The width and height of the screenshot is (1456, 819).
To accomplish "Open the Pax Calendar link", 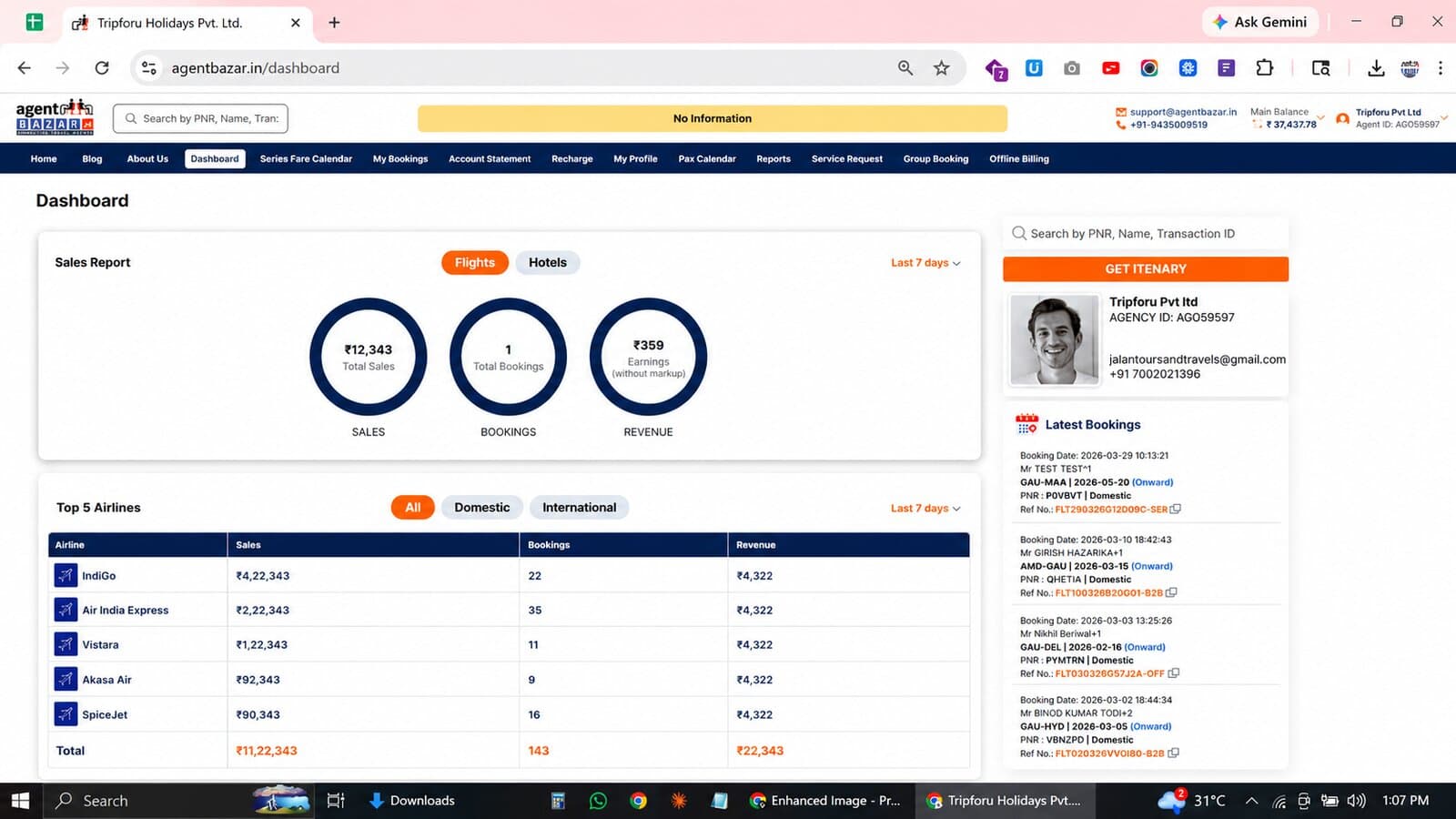I will 707,159.
